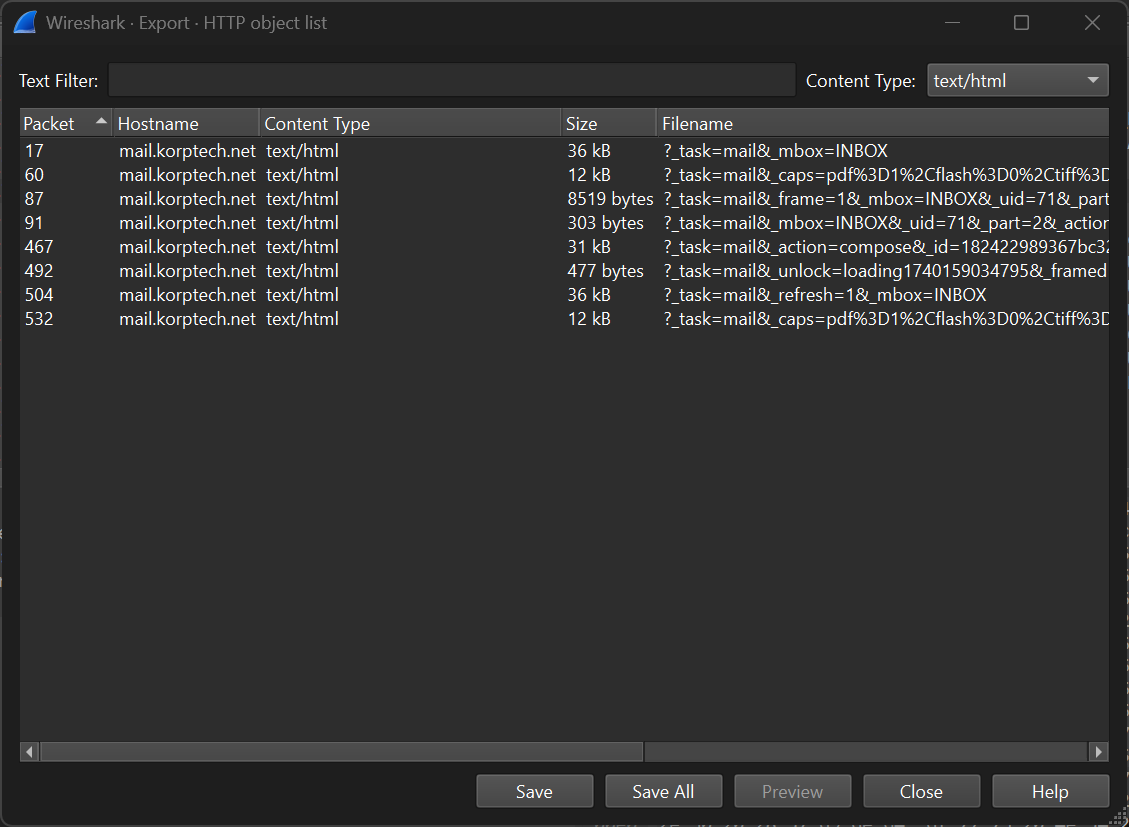Viewport: 1129px width, 827px height.
Task: Click filename with _unlock=loading1740159034795
Action: pos(885,271)
